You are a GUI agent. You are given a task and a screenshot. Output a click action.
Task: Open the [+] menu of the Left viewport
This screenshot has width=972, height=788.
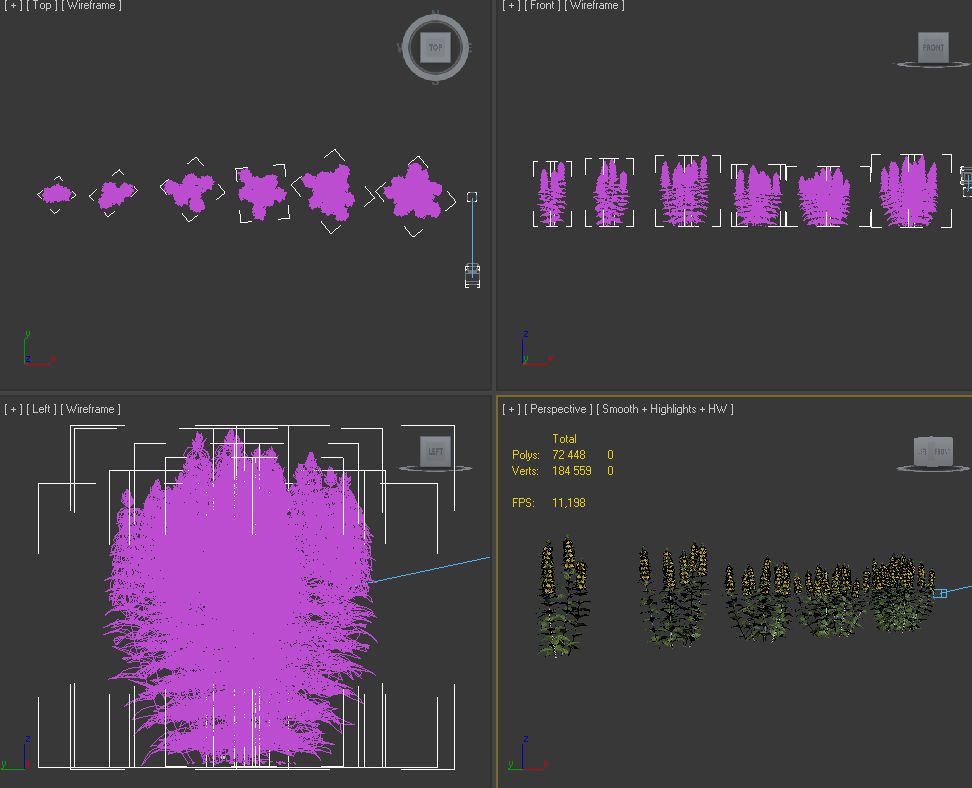click(13, 409)
